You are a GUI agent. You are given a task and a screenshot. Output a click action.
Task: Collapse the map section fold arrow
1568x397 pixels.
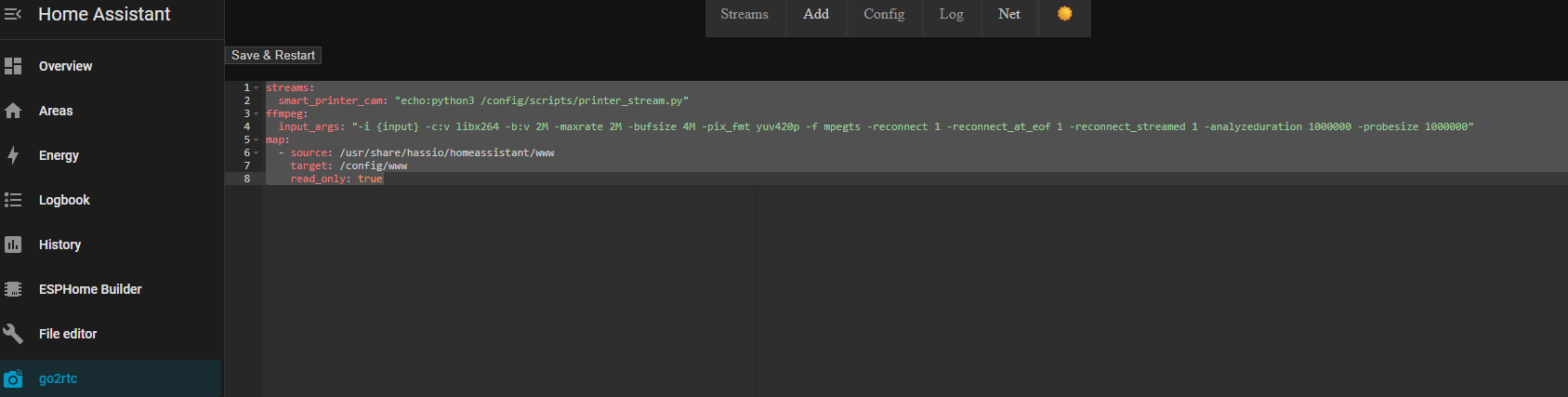[x=257, y=139]
